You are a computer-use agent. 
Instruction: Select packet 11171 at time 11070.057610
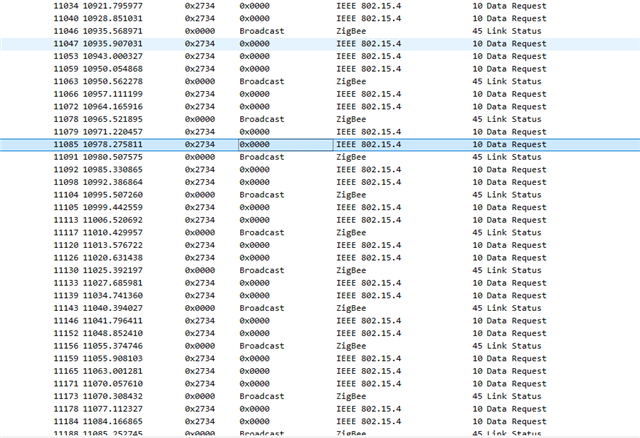[320, 384]
